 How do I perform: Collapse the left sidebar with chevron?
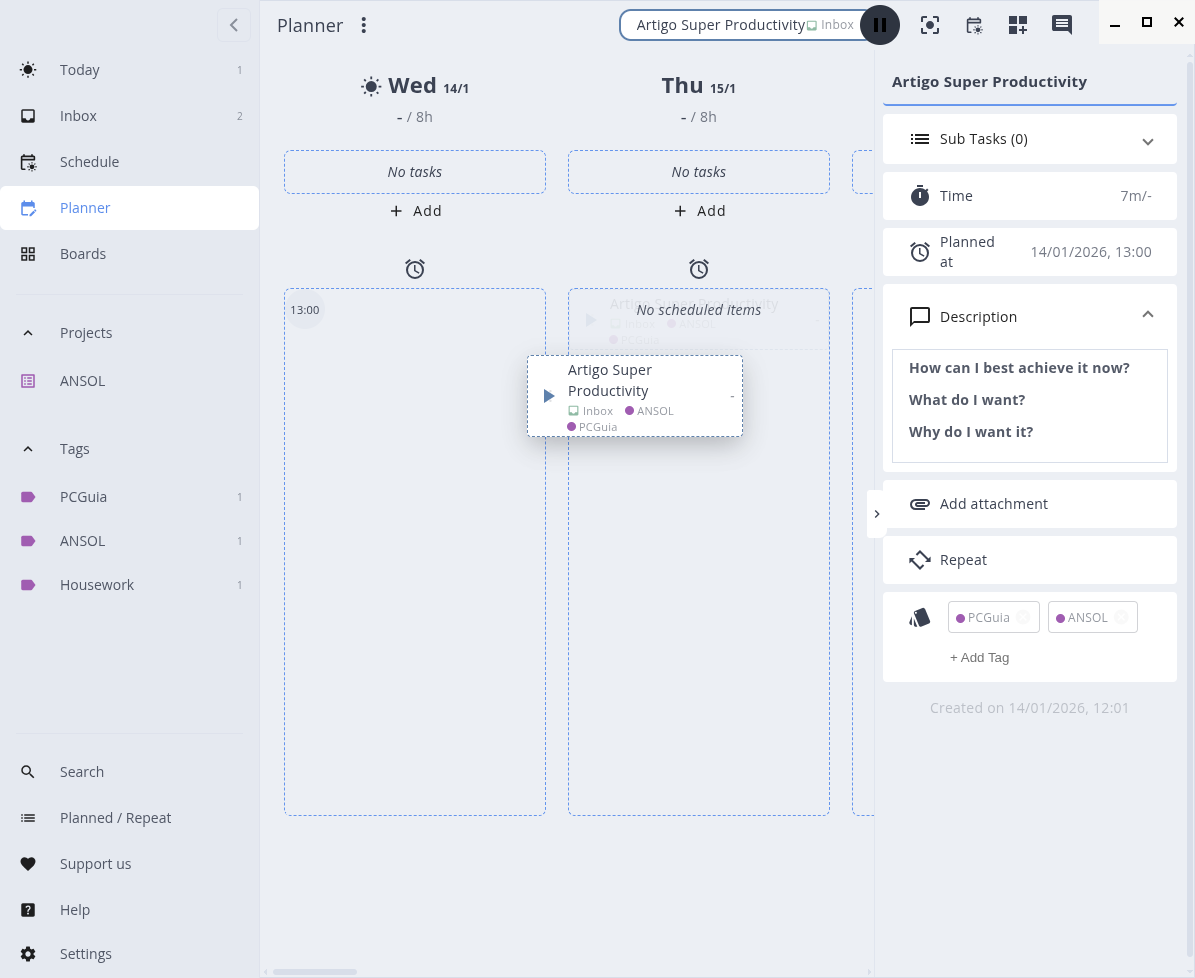pyautogui.click(x=234, y=25)
